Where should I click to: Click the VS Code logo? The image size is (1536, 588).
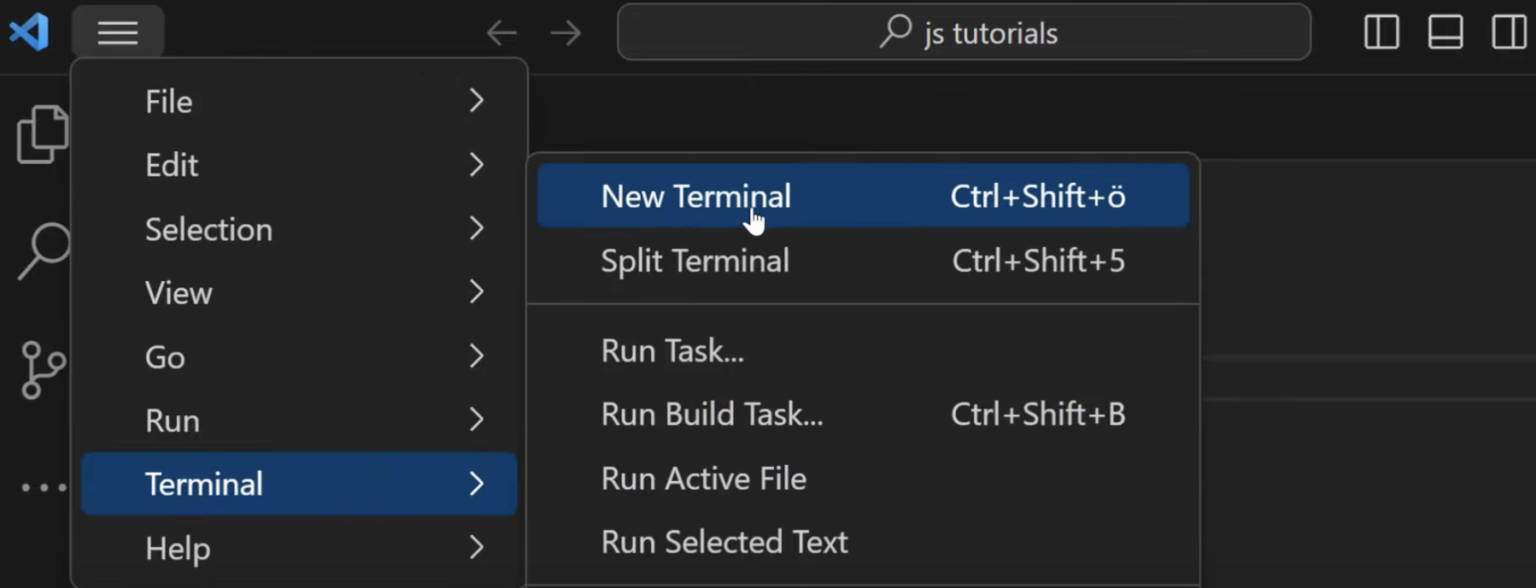(x=27, y=32)
